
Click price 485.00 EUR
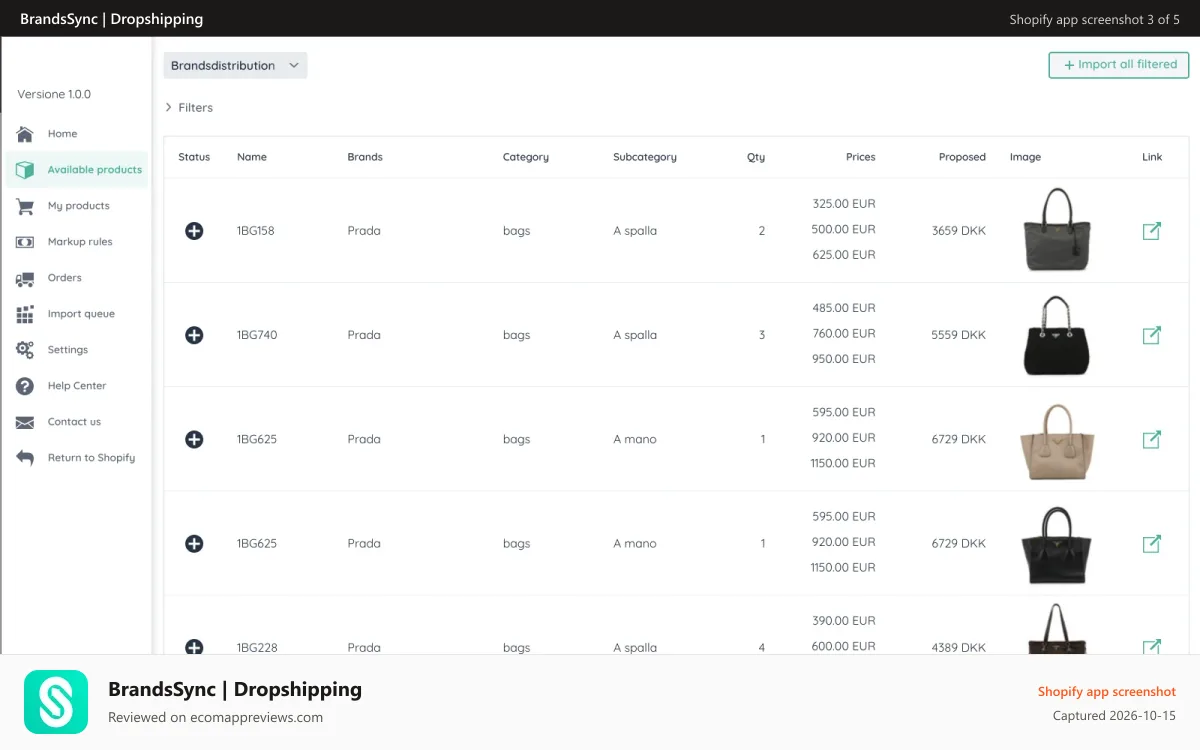844,308
